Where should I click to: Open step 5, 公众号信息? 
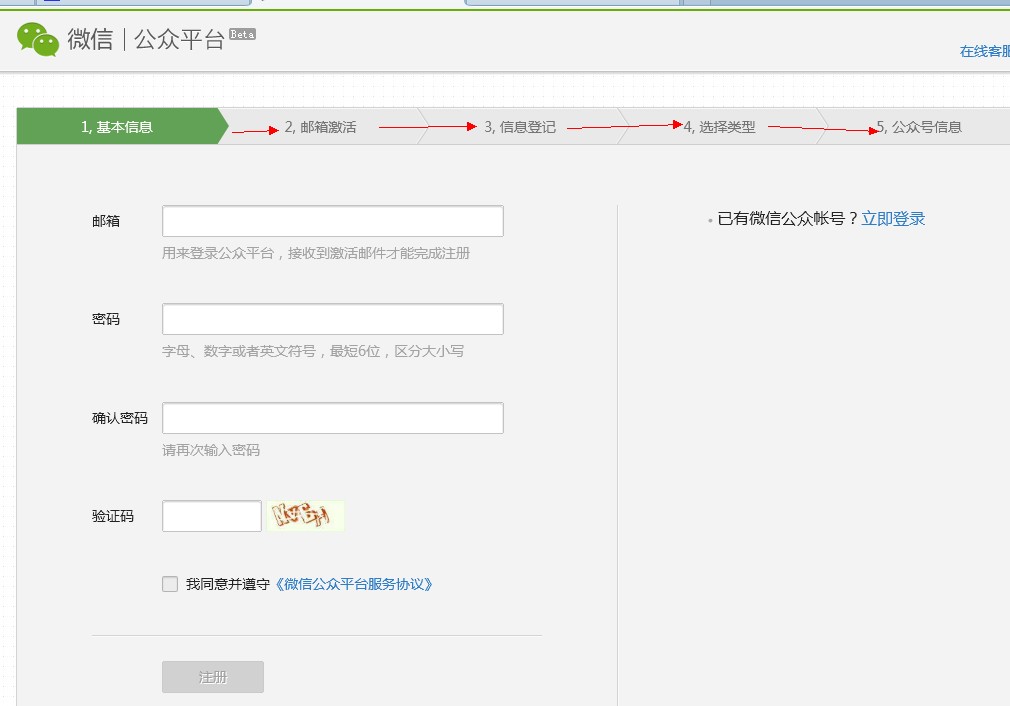tap(919, 127)
